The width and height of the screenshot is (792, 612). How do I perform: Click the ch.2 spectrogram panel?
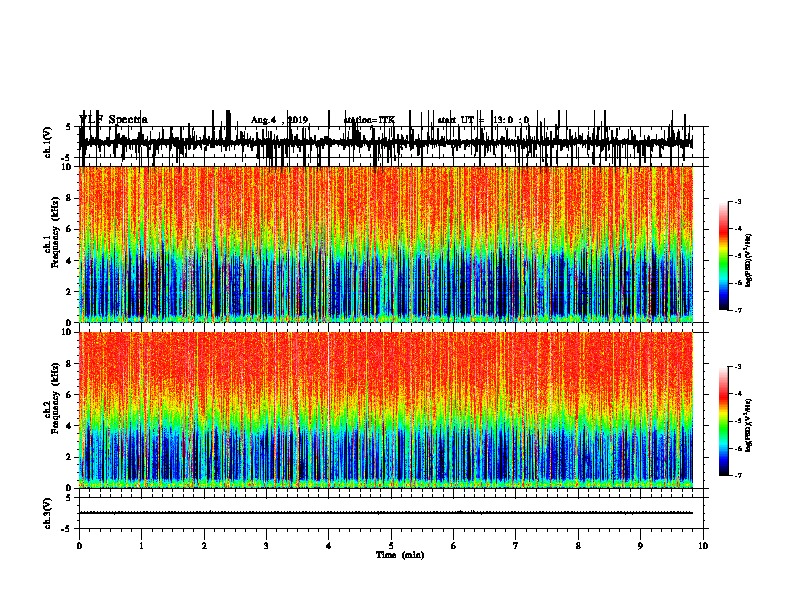point(386,410)
